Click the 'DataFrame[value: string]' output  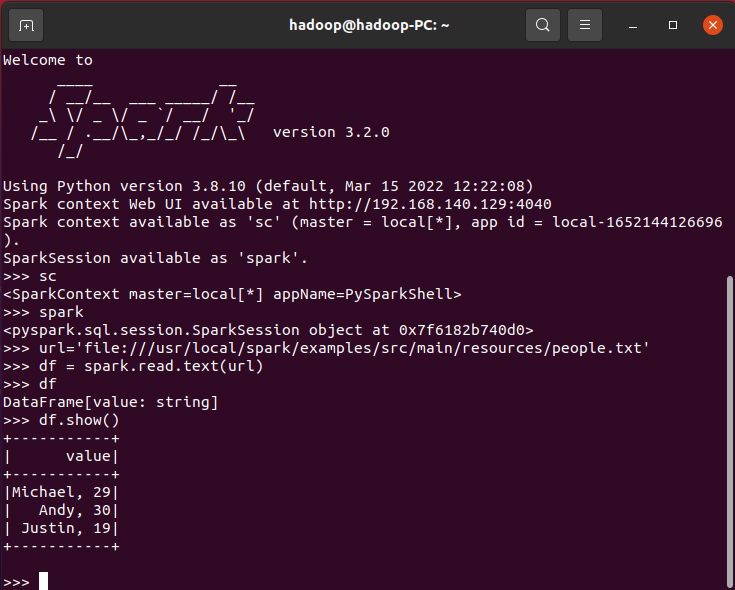click(111, 402)
